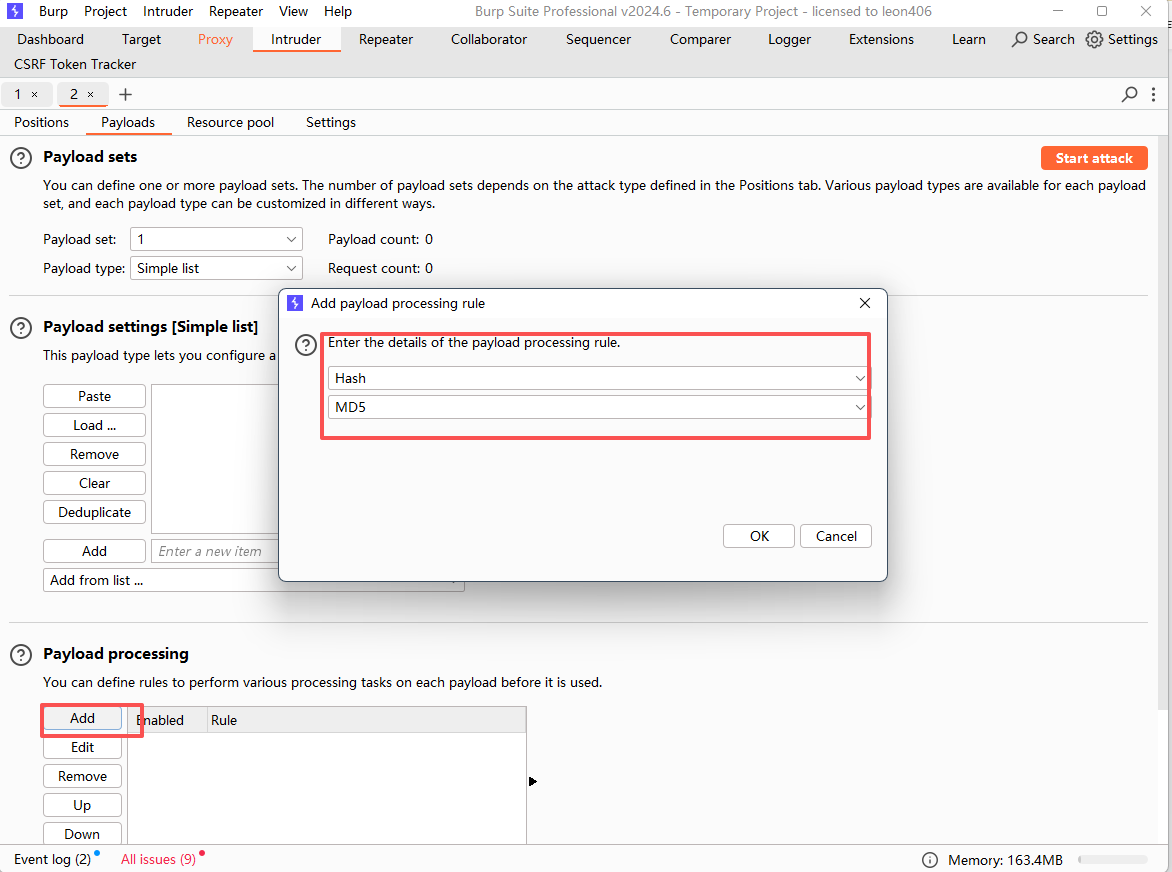Screen dimensions: 1172x872
Task: Close Intruder tab 1
Action: pos(34,95)
